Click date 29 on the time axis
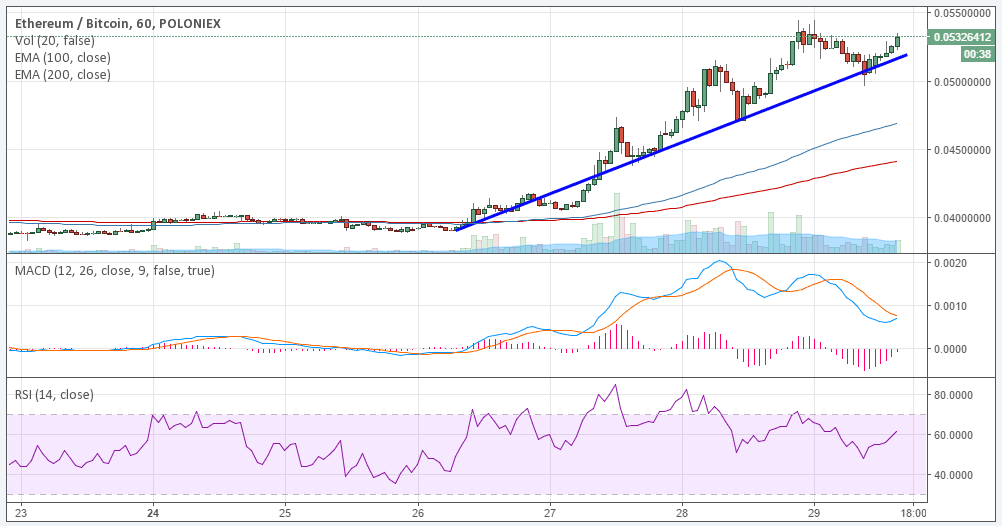 [x=814, y=513]
